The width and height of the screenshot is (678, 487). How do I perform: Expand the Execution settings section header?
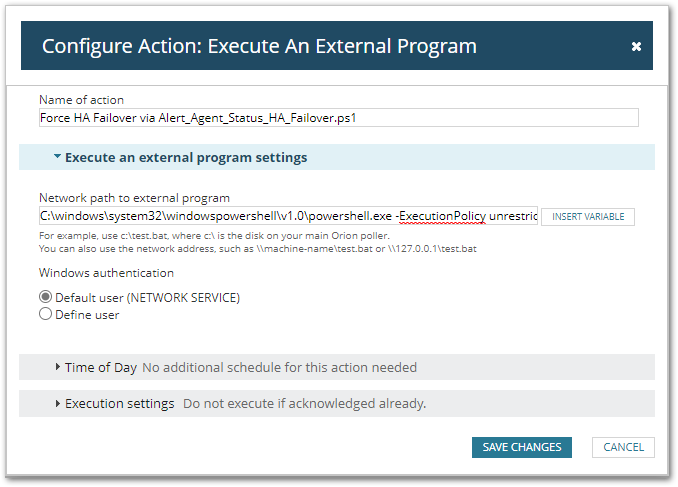[x=119, y=403]
